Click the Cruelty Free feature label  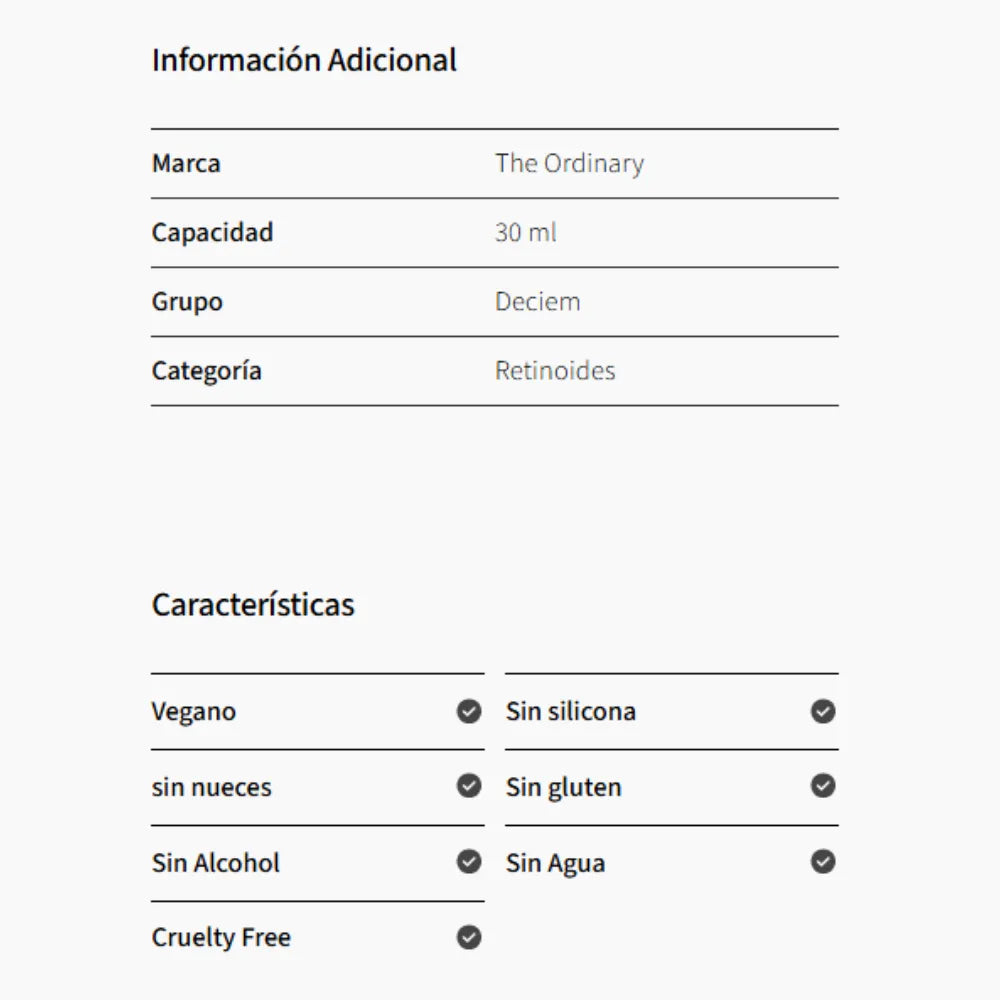(221, 938)
